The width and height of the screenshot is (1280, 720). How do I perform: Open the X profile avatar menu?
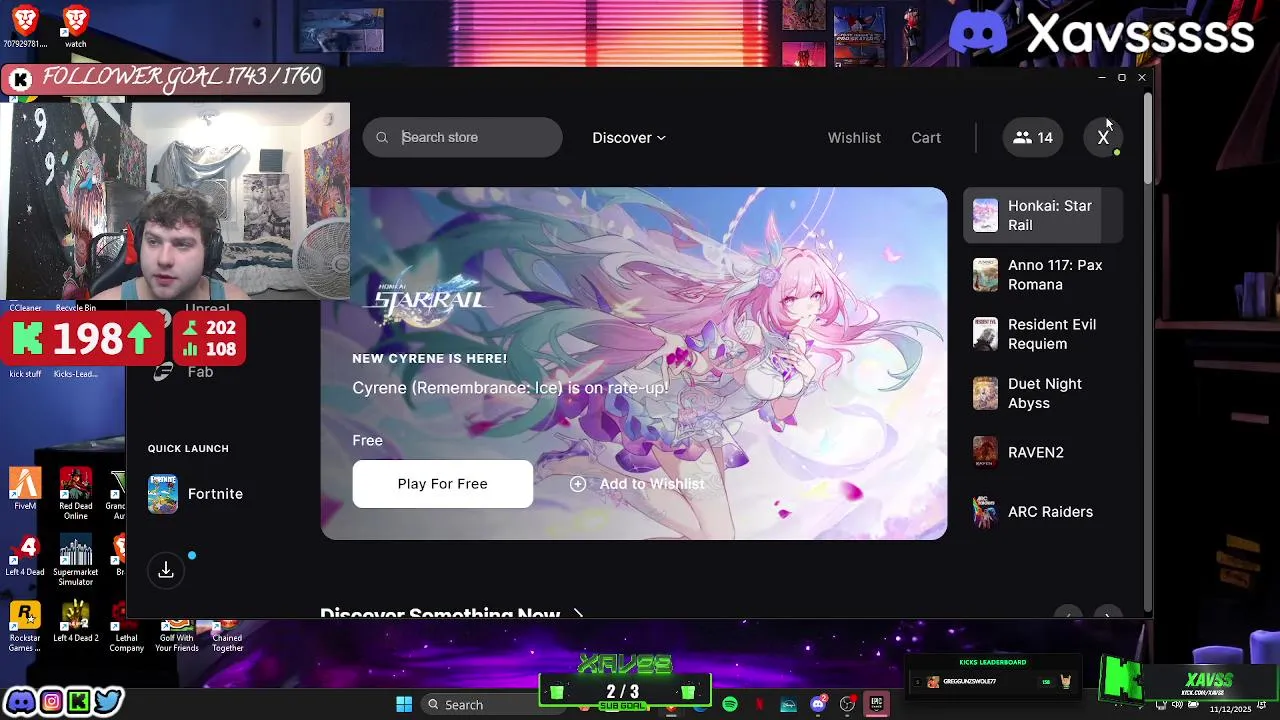1104,137
